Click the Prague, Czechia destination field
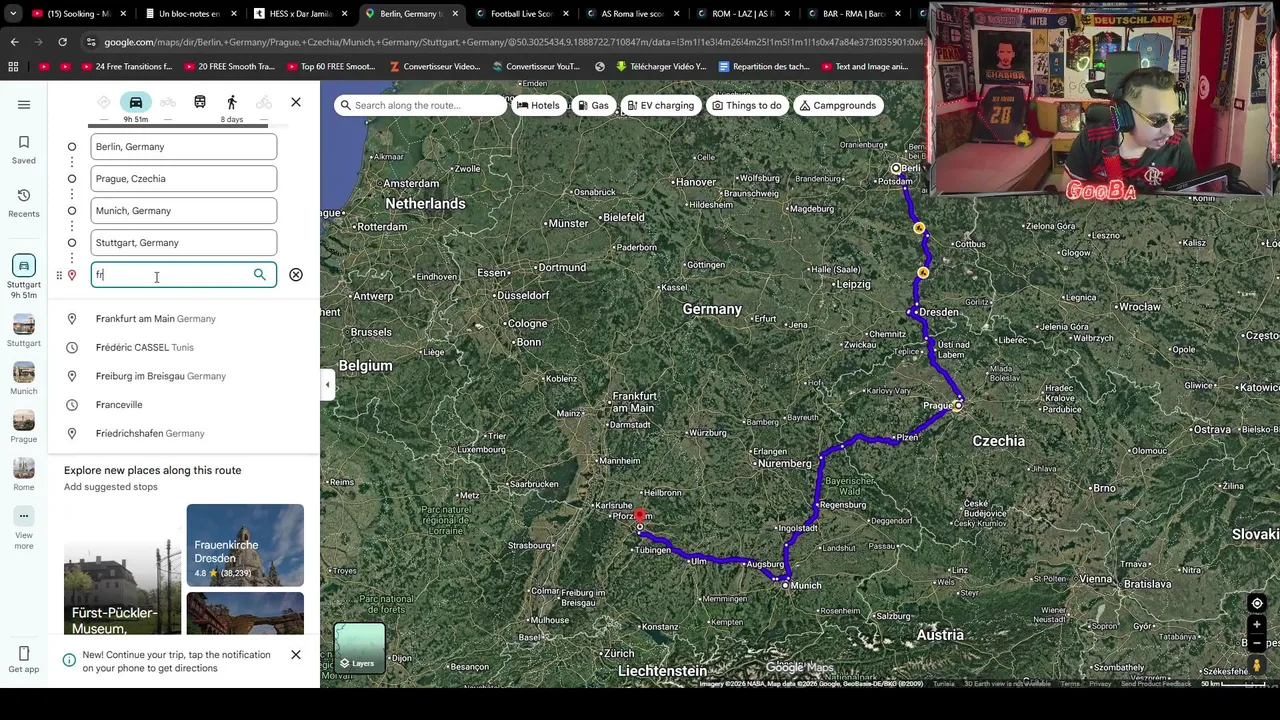The width and height of the screenshot is (1280, 720). pos(184,179)
